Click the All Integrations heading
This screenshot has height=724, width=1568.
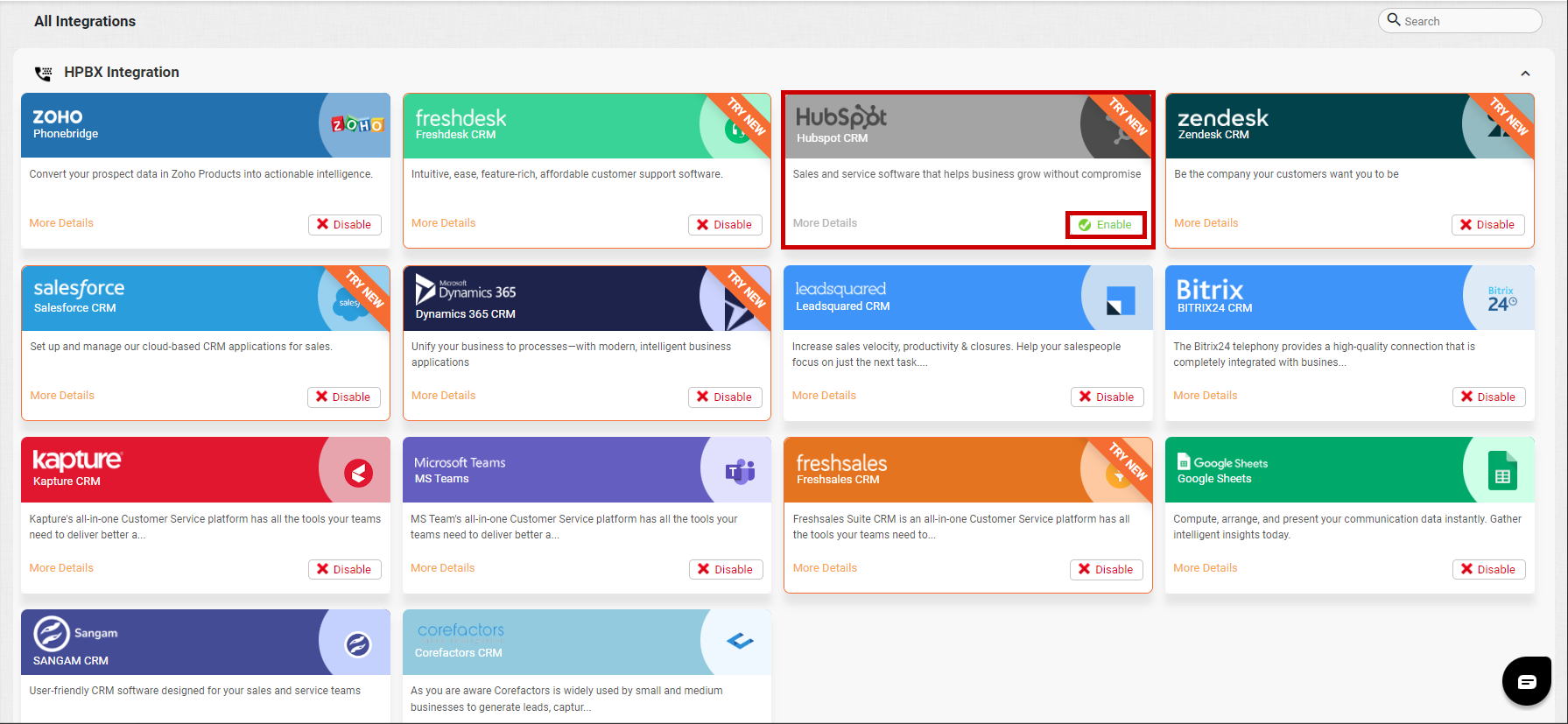(85, 21)
